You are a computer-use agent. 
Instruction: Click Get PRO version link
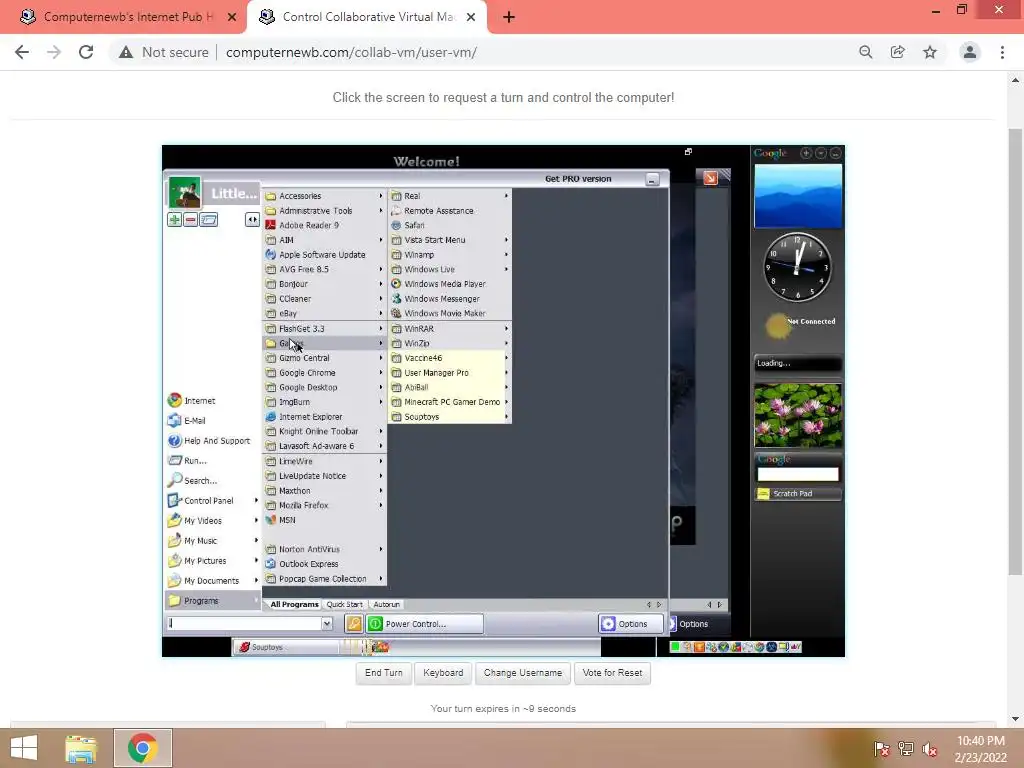[x=578, y=179]
